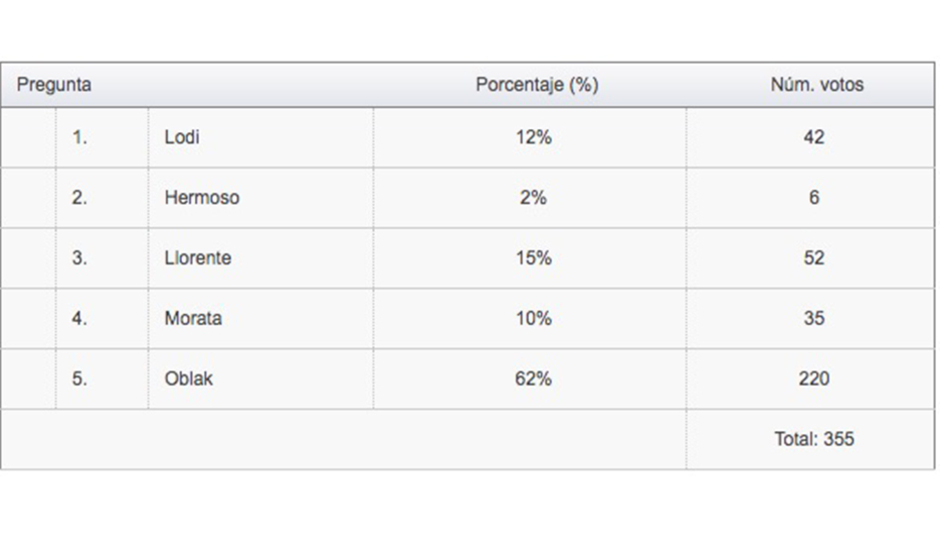The image size is (940, 540).
Task: Click the Porcentaje (%) column header
Action: pyautogui.click(x=536, y=85)
